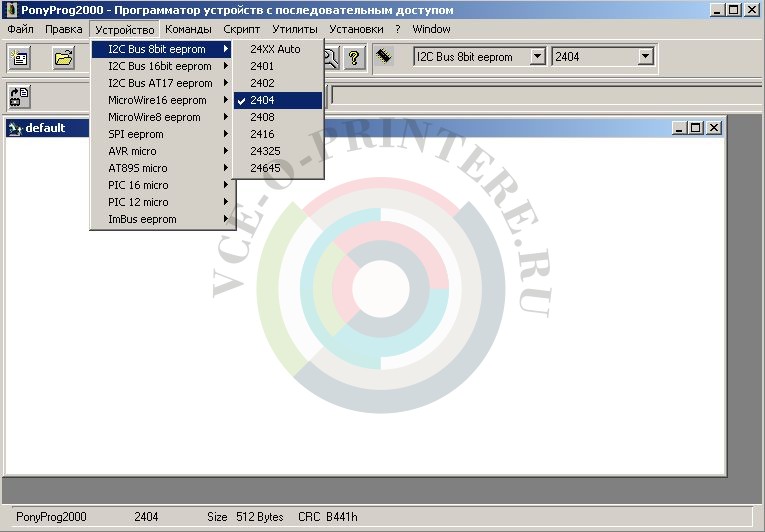Open the Утилиты menu
Viewport: 765px width, 532px height.
pos(295,29)
